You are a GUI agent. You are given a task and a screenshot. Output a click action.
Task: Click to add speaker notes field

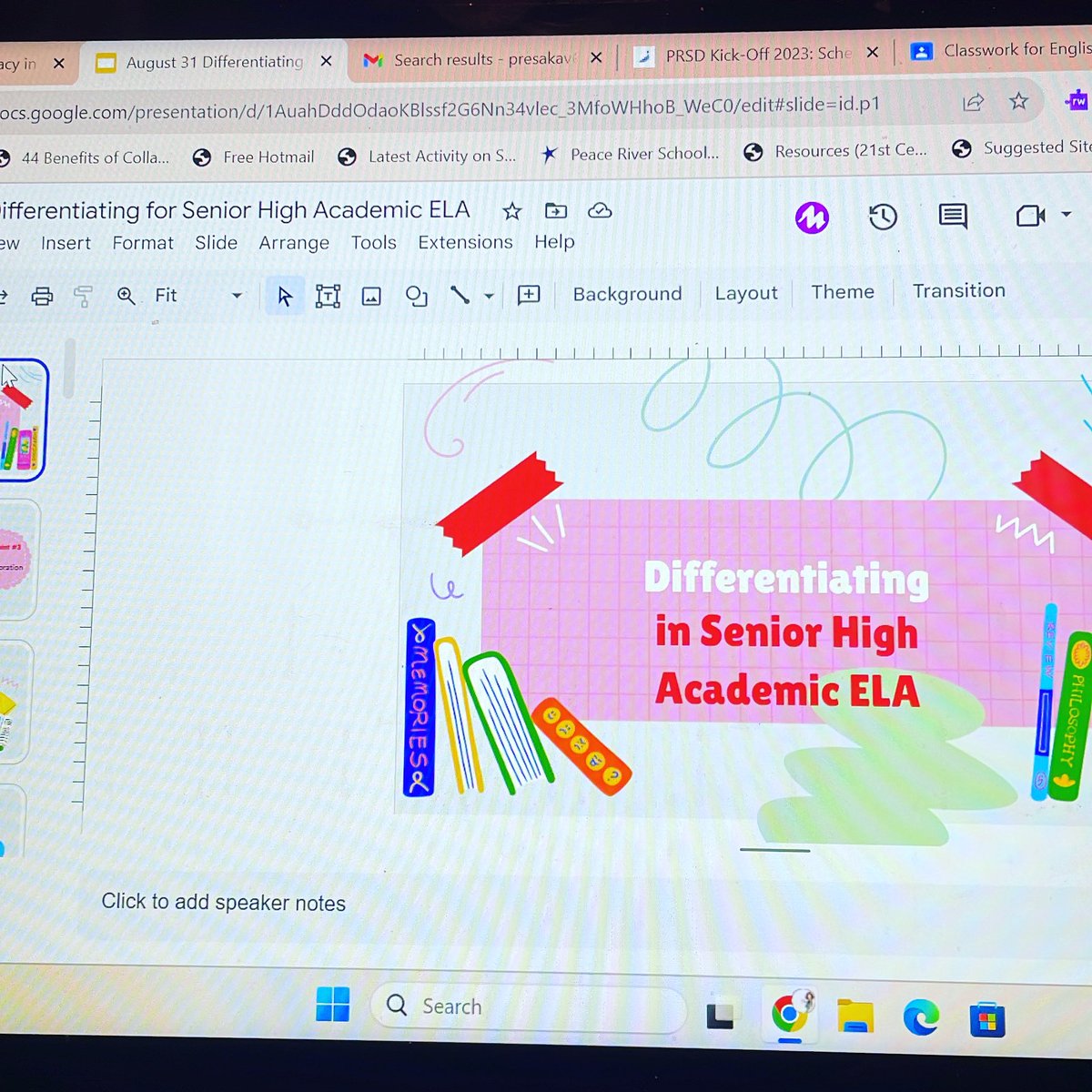click(224, 903)
